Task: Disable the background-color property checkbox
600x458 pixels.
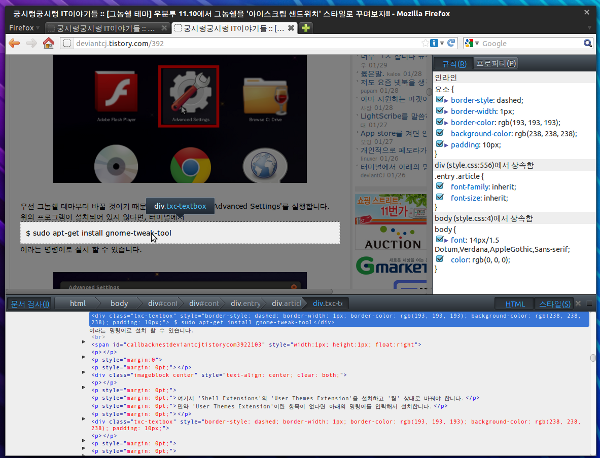Action: coord(439,133)
